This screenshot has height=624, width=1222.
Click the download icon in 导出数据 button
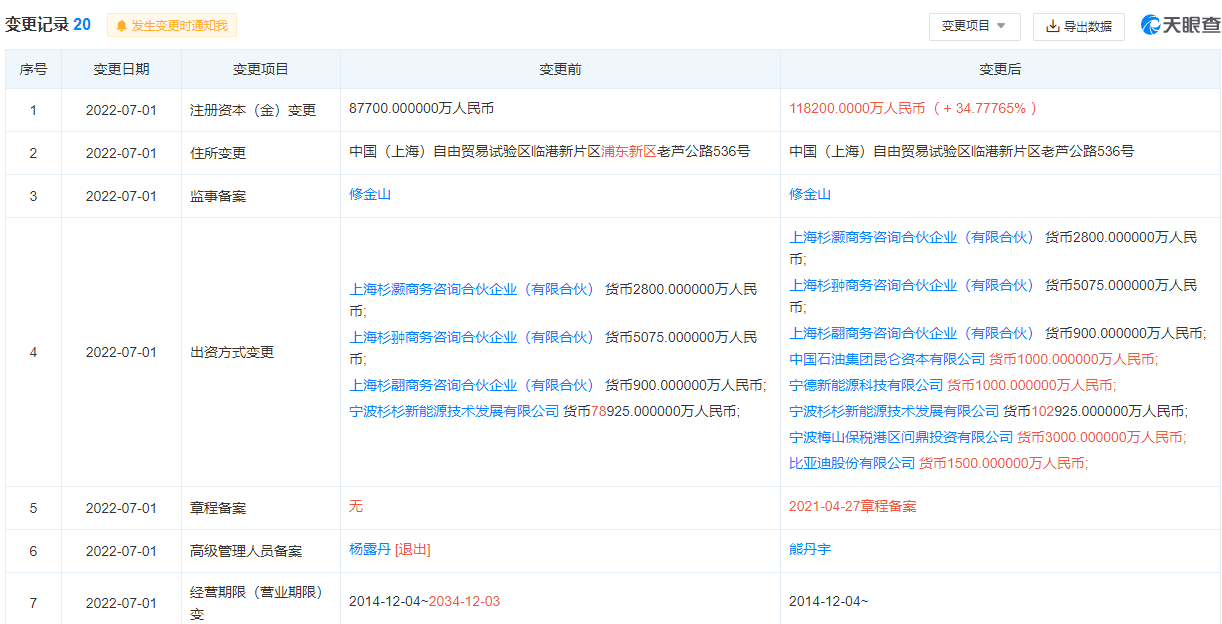tap(1052, 26)
